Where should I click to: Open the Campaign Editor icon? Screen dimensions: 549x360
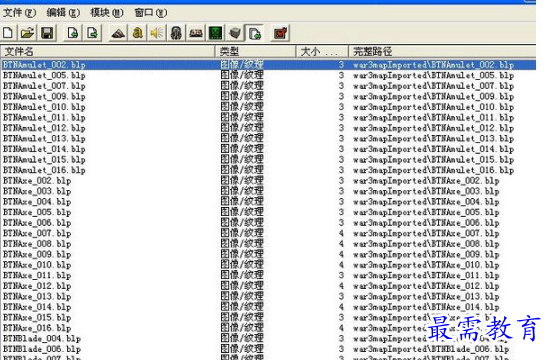(196, 33)
